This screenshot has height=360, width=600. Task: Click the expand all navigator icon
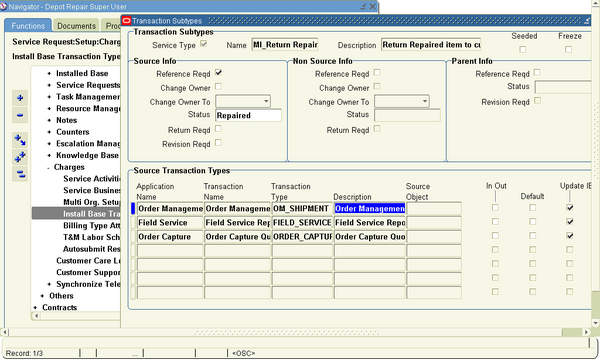(20, 157)
